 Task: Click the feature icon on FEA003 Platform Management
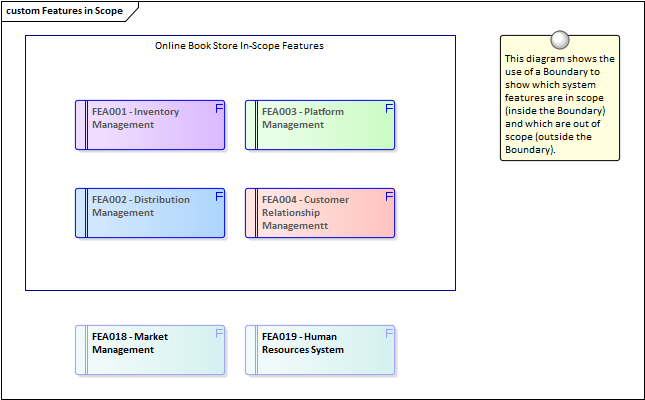(x=388, y=108)
